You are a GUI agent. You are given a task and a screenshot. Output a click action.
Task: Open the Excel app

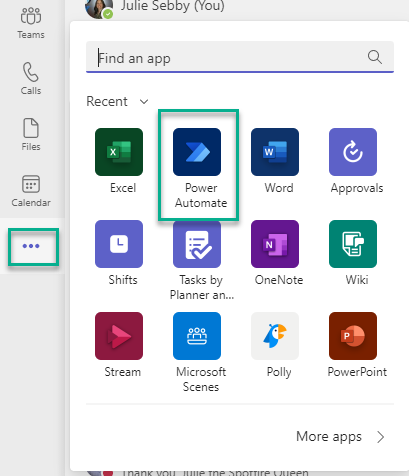click(119, 152)
